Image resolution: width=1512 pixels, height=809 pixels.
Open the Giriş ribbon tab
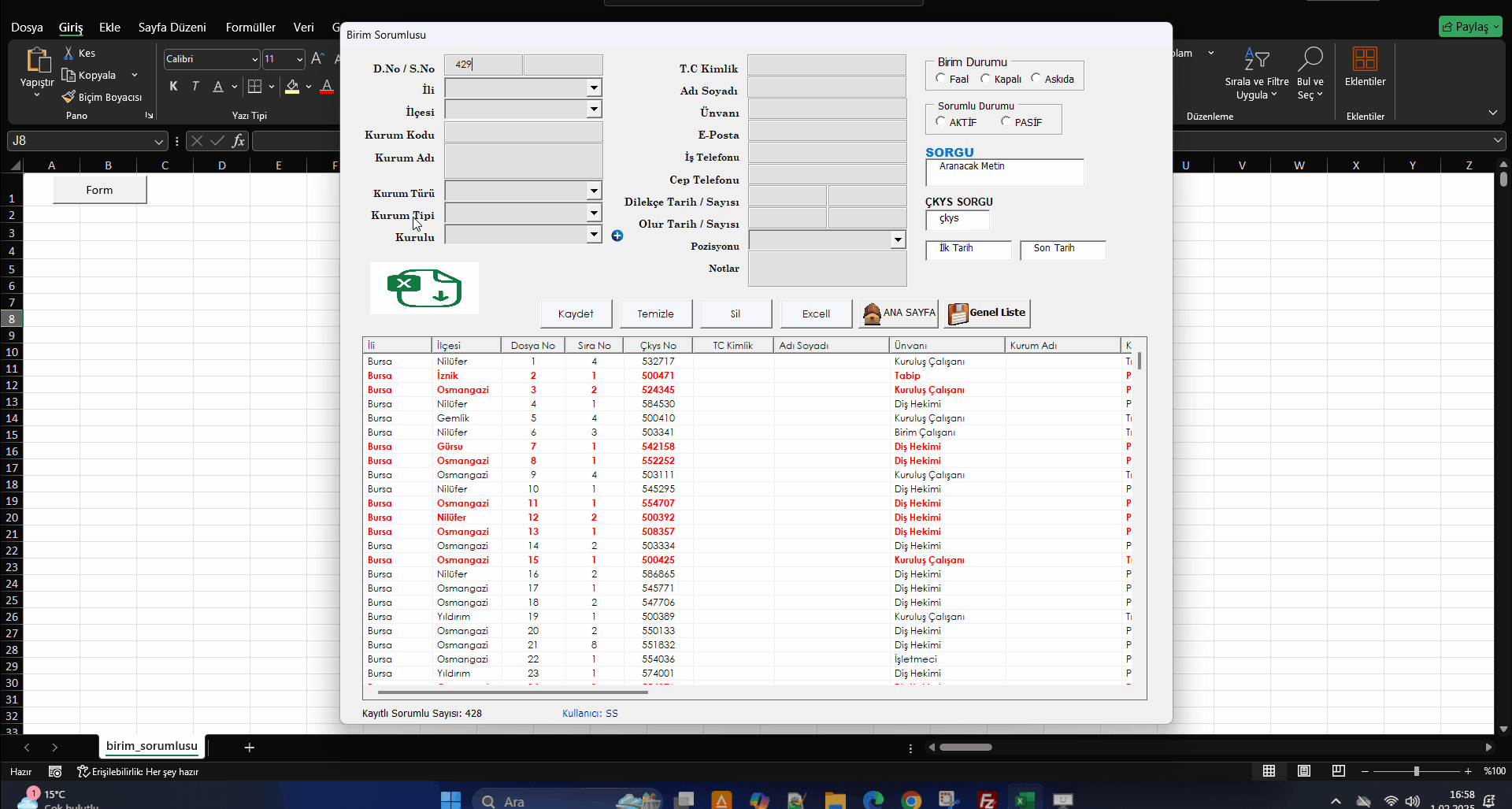point(71,27)
